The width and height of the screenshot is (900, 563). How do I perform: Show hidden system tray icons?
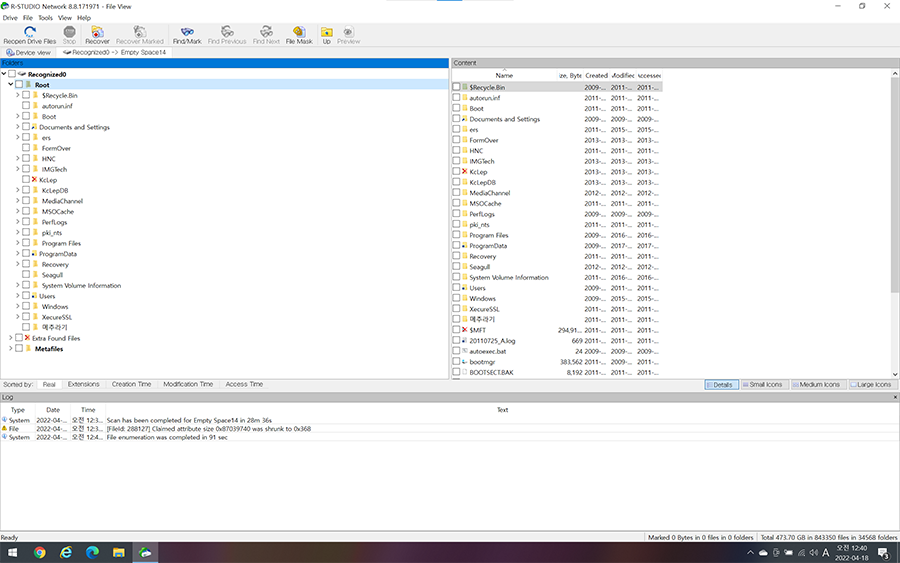tap(750, 553)
